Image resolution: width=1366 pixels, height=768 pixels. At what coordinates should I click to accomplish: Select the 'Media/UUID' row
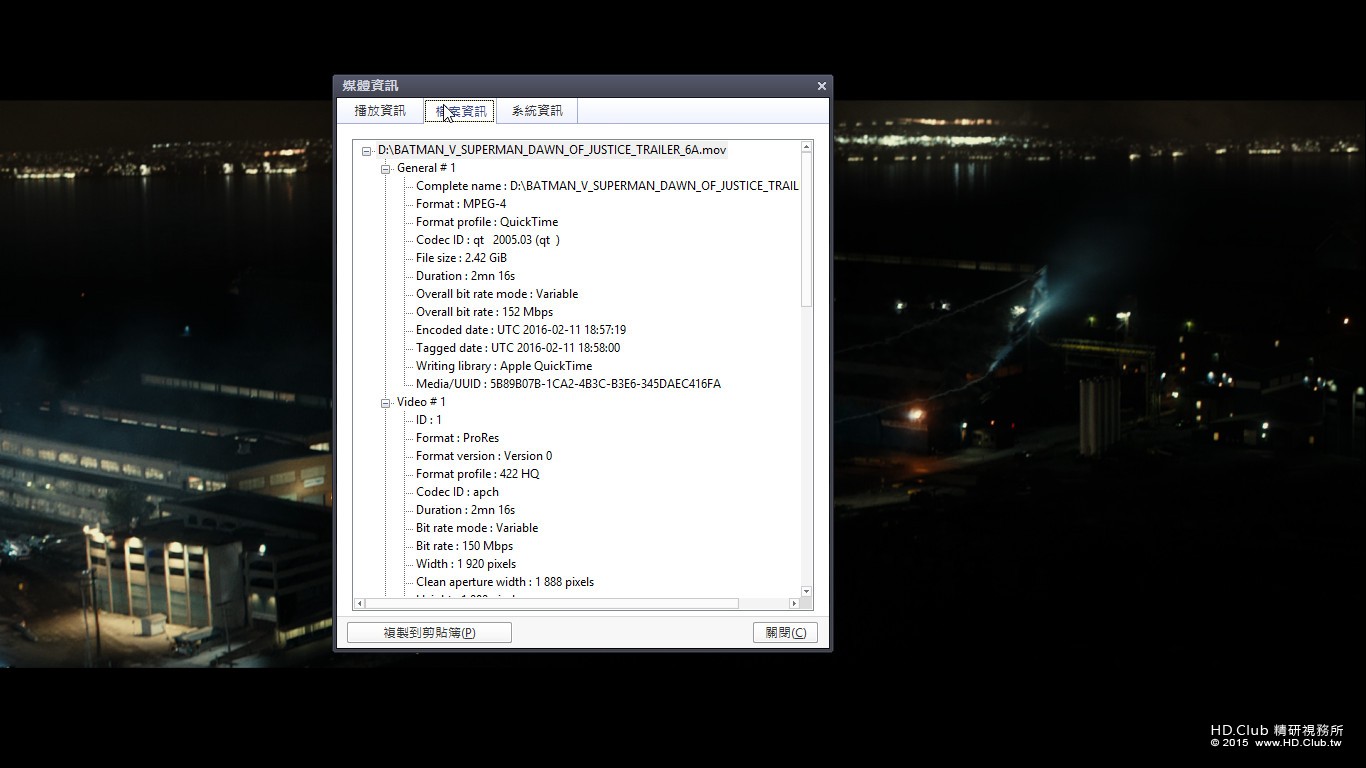pos(568,384)
